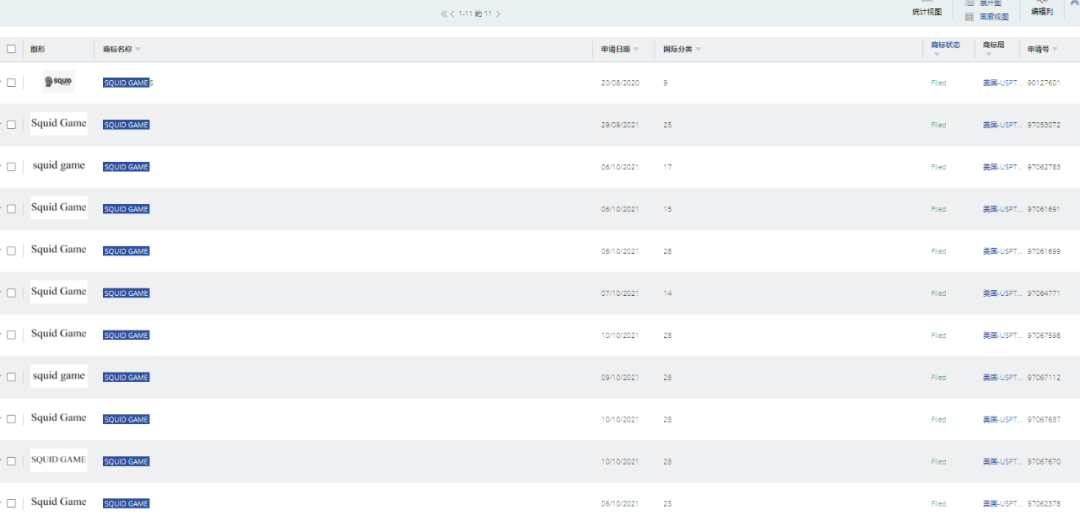Open the SQUID logo thumbnail for 90127601
The height and width of the screenshot is (532, 1080).
click(x=59, y=81)
